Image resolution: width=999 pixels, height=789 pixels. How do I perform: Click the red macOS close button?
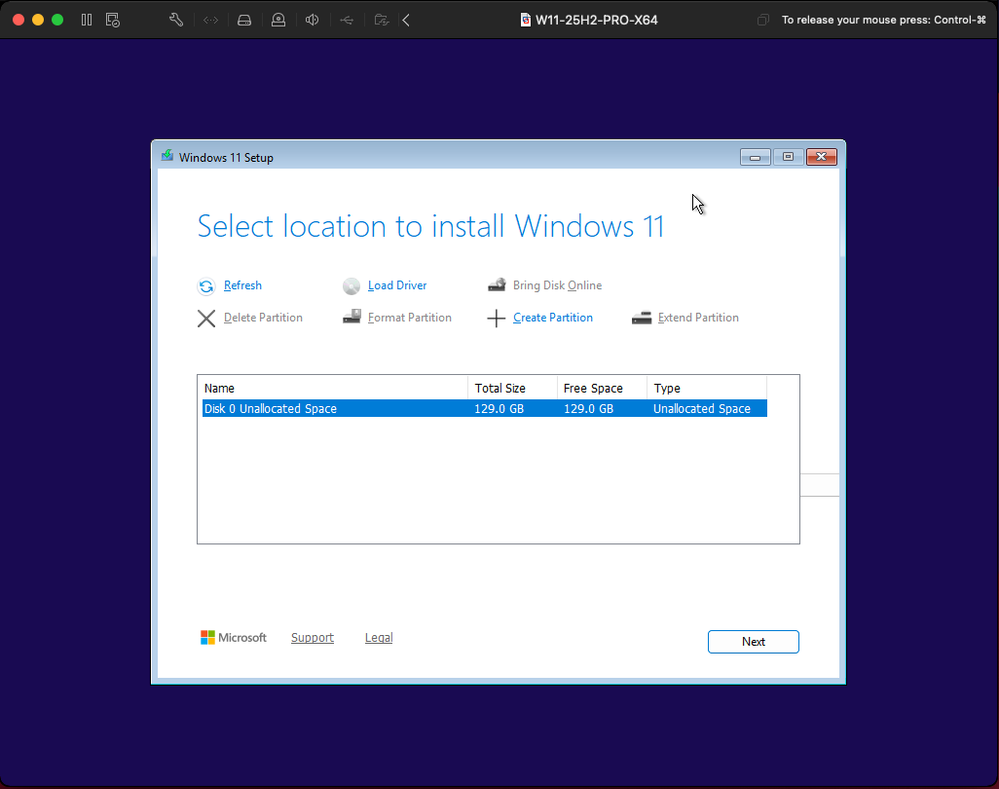pos(18,20)
